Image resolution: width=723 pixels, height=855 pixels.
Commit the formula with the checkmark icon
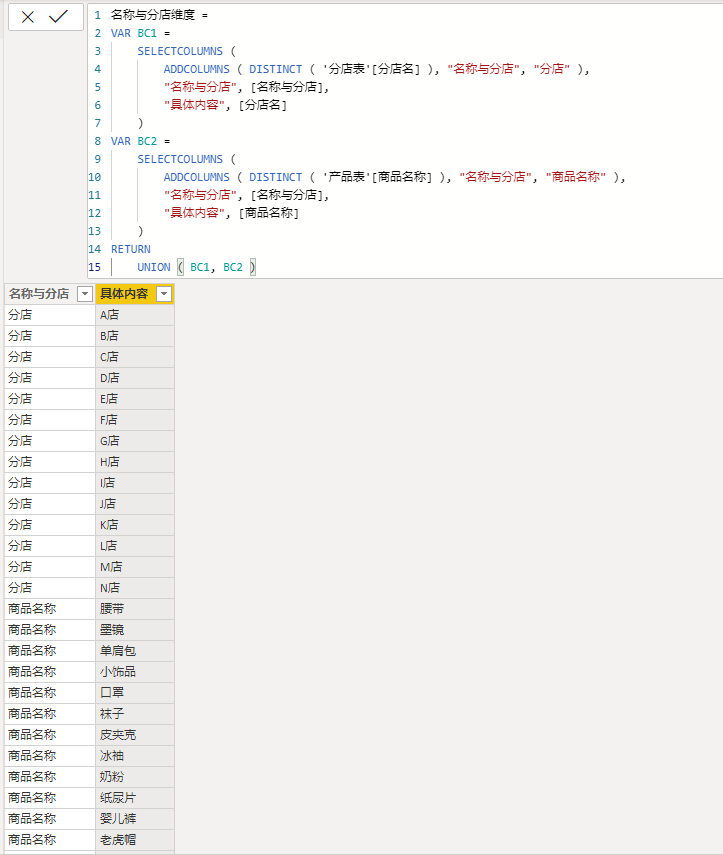(x=58, y=17)
